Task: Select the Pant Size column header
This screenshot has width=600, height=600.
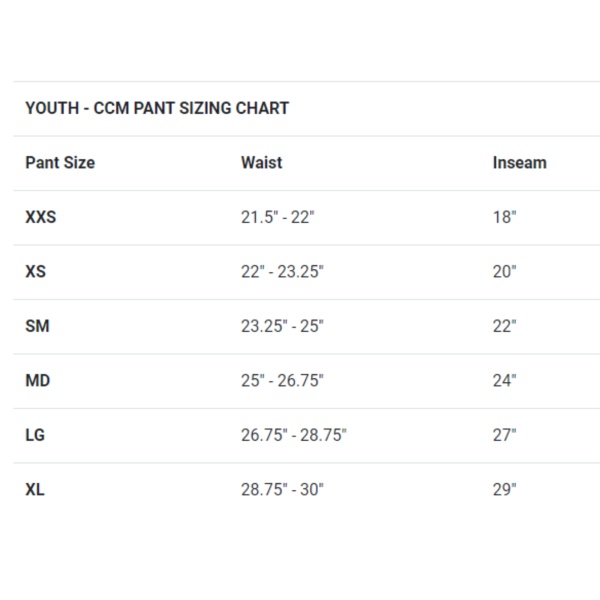Action: pos(60,163)
